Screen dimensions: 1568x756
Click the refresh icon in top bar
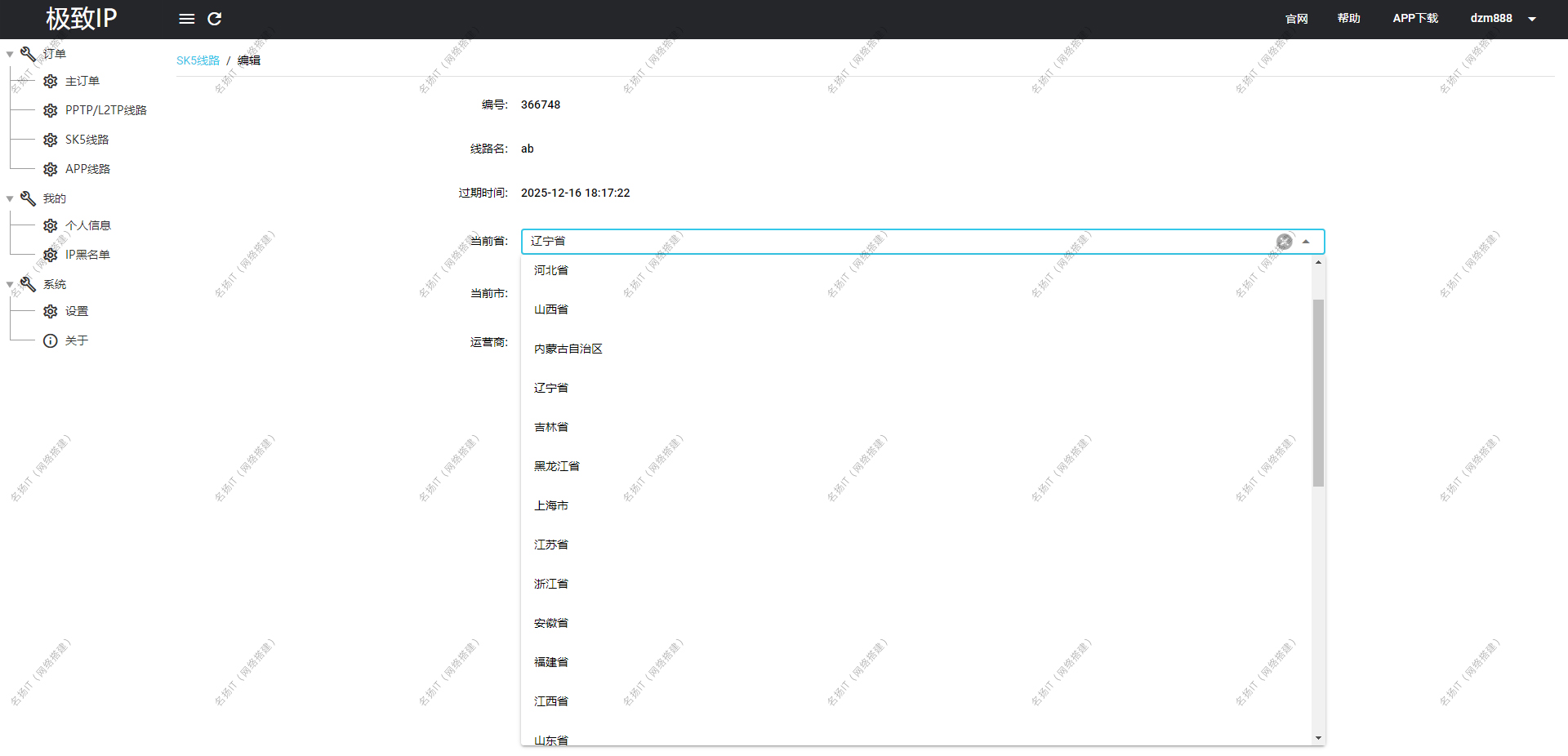tap(215, 19)
